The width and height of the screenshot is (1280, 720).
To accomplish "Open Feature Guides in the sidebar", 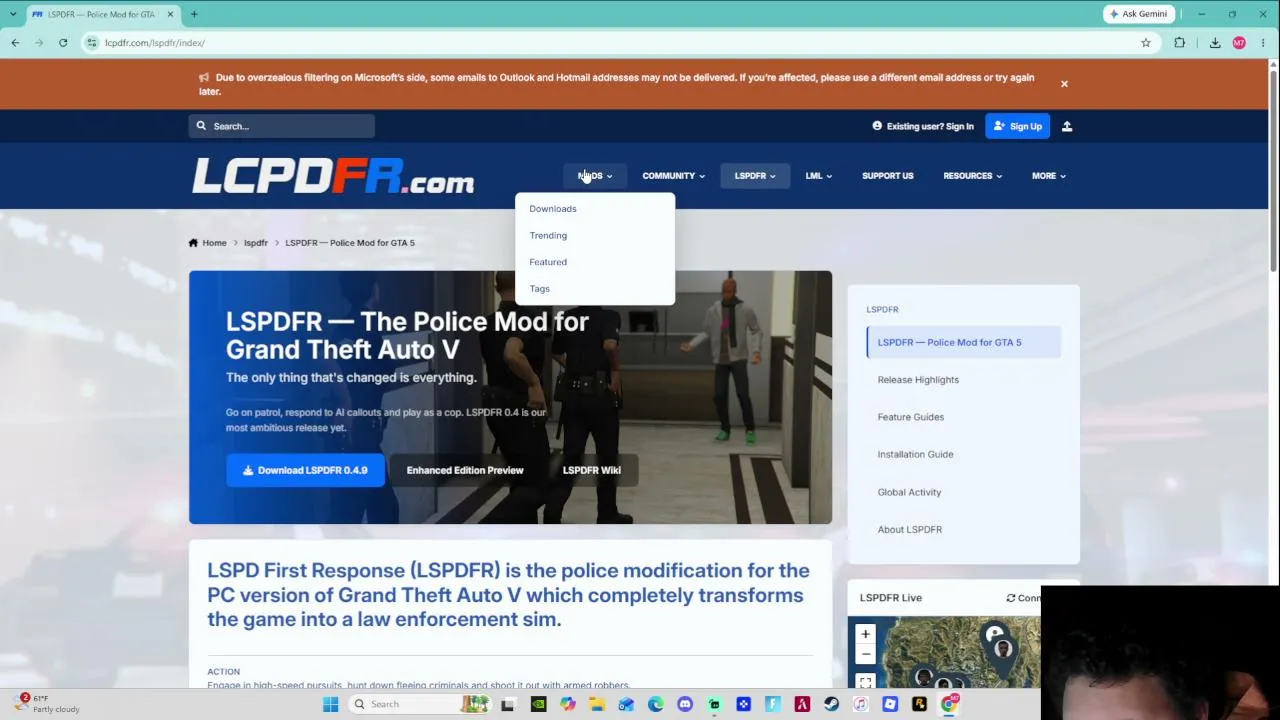I will 911,417.
